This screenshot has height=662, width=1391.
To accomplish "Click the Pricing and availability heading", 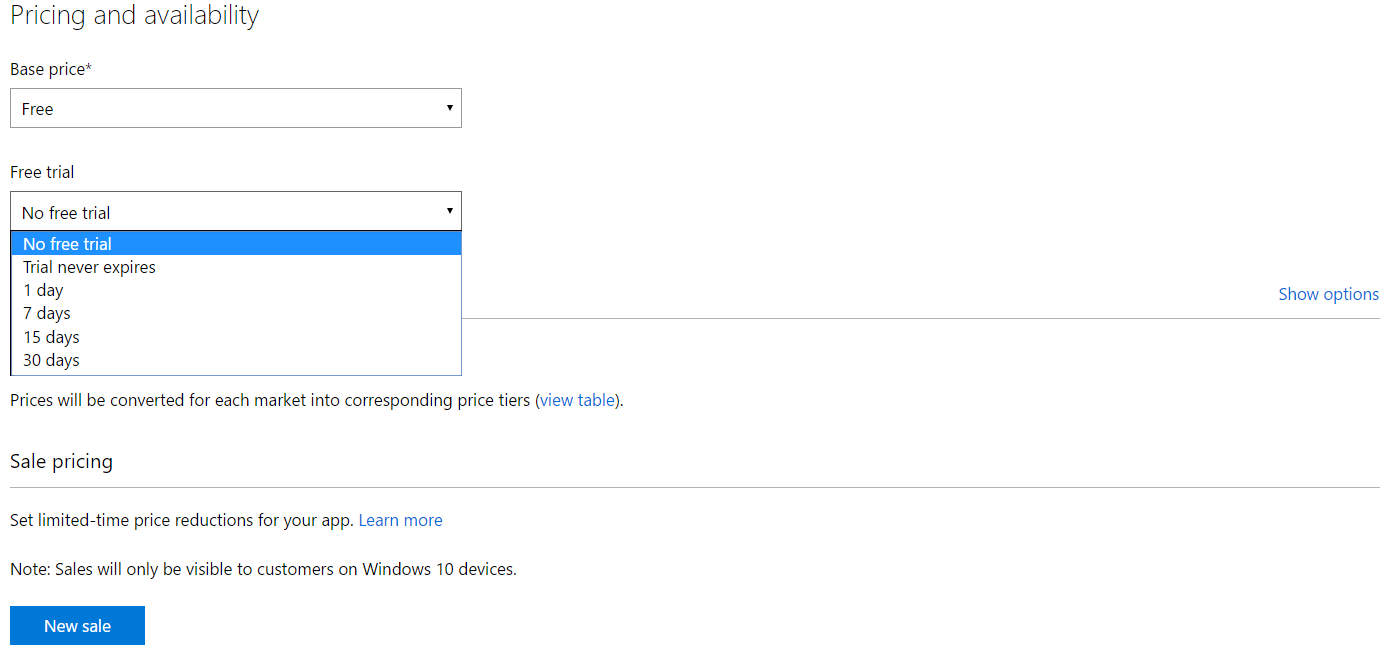I will (135, 16).
